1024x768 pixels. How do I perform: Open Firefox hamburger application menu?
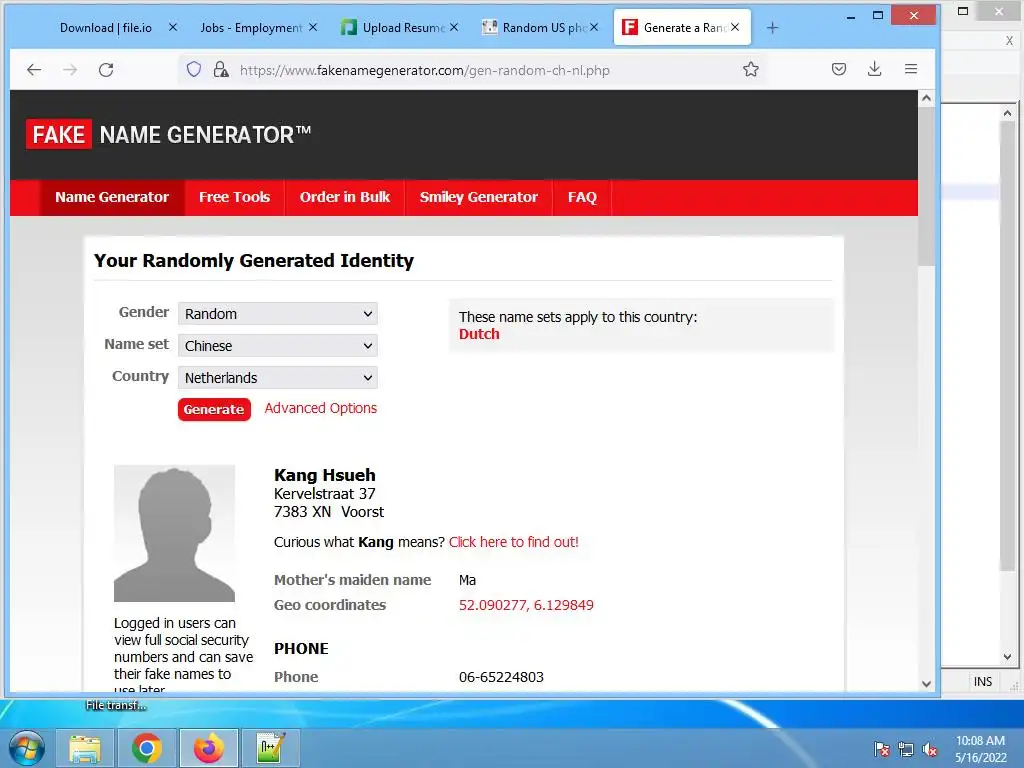(x=911, y=69)
